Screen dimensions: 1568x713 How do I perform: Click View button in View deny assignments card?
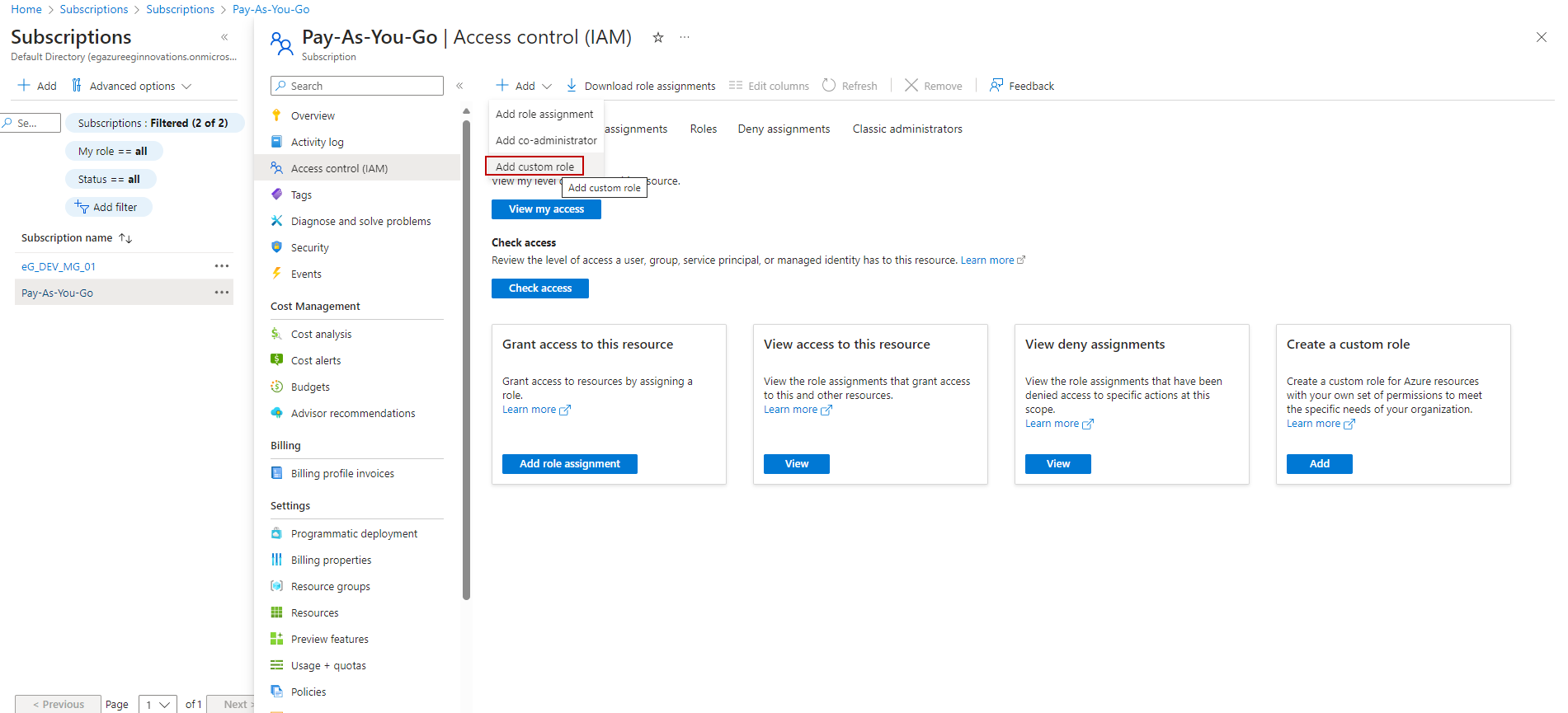[1058, 464]
